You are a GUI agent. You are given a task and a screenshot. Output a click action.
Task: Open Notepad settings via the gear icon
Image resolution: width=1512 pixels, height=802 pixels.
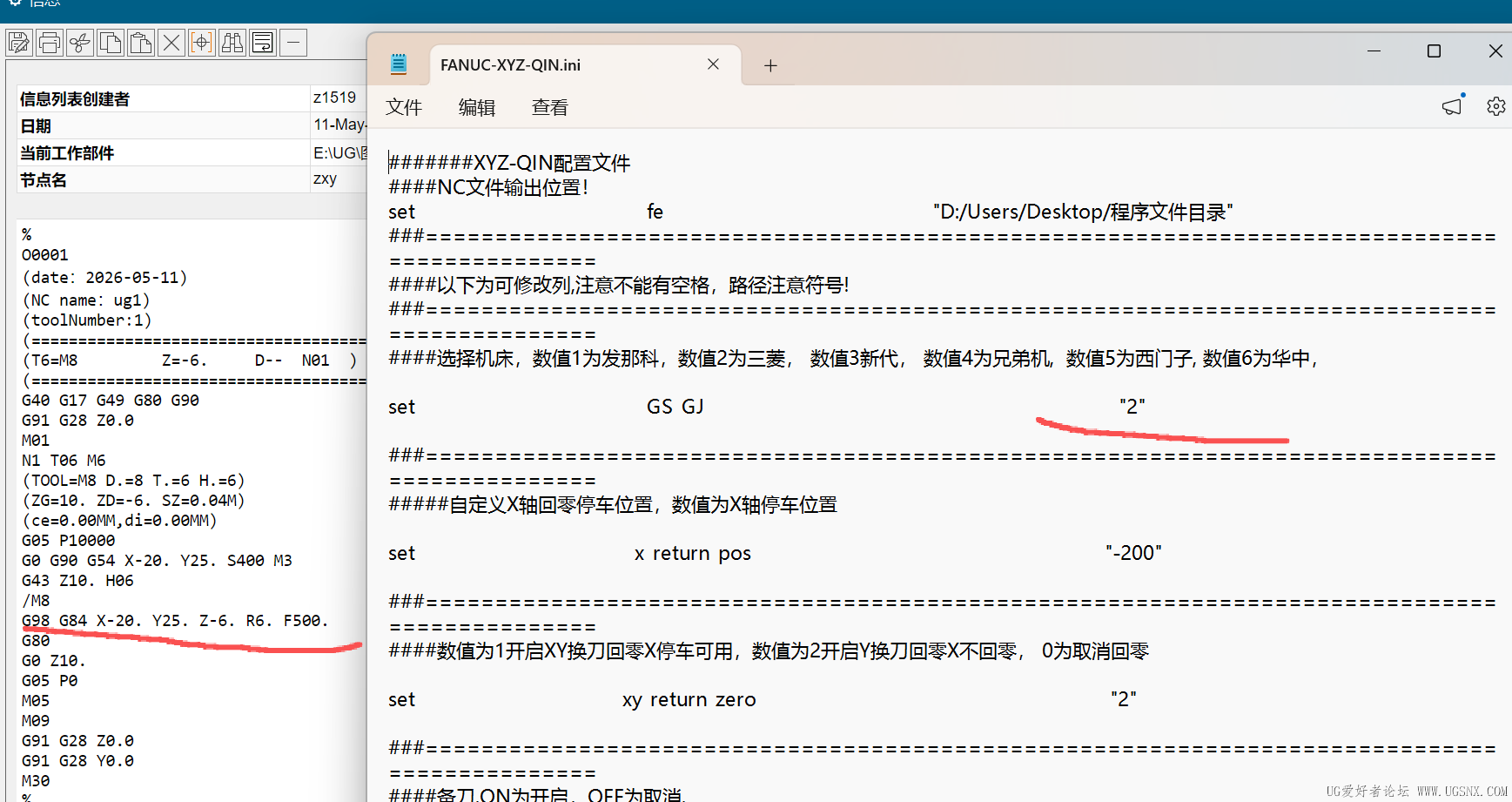[x=1496, y=106]
